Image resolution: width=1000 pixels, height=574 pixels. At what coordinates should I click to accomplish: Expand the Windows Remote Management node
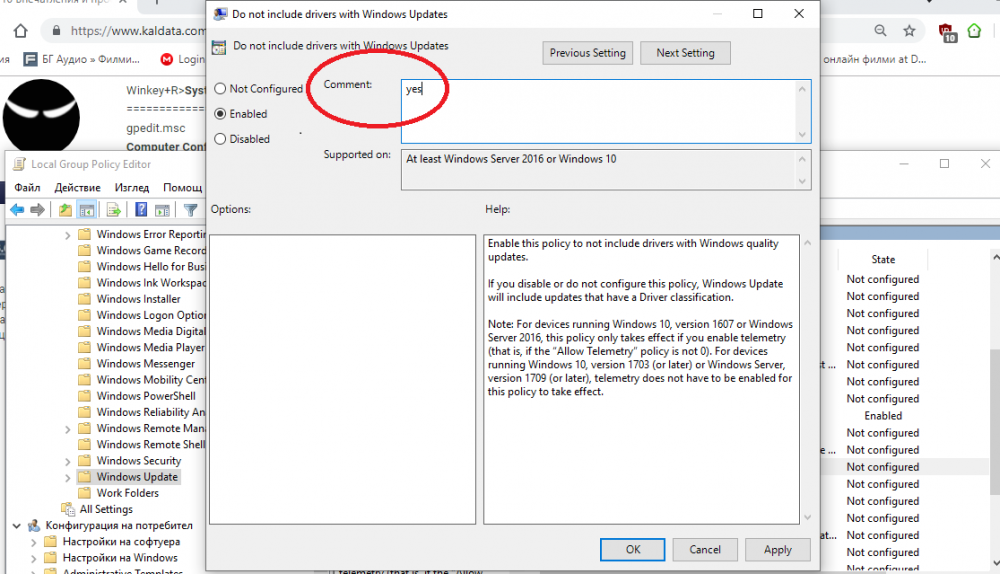(x=68, y=429)
